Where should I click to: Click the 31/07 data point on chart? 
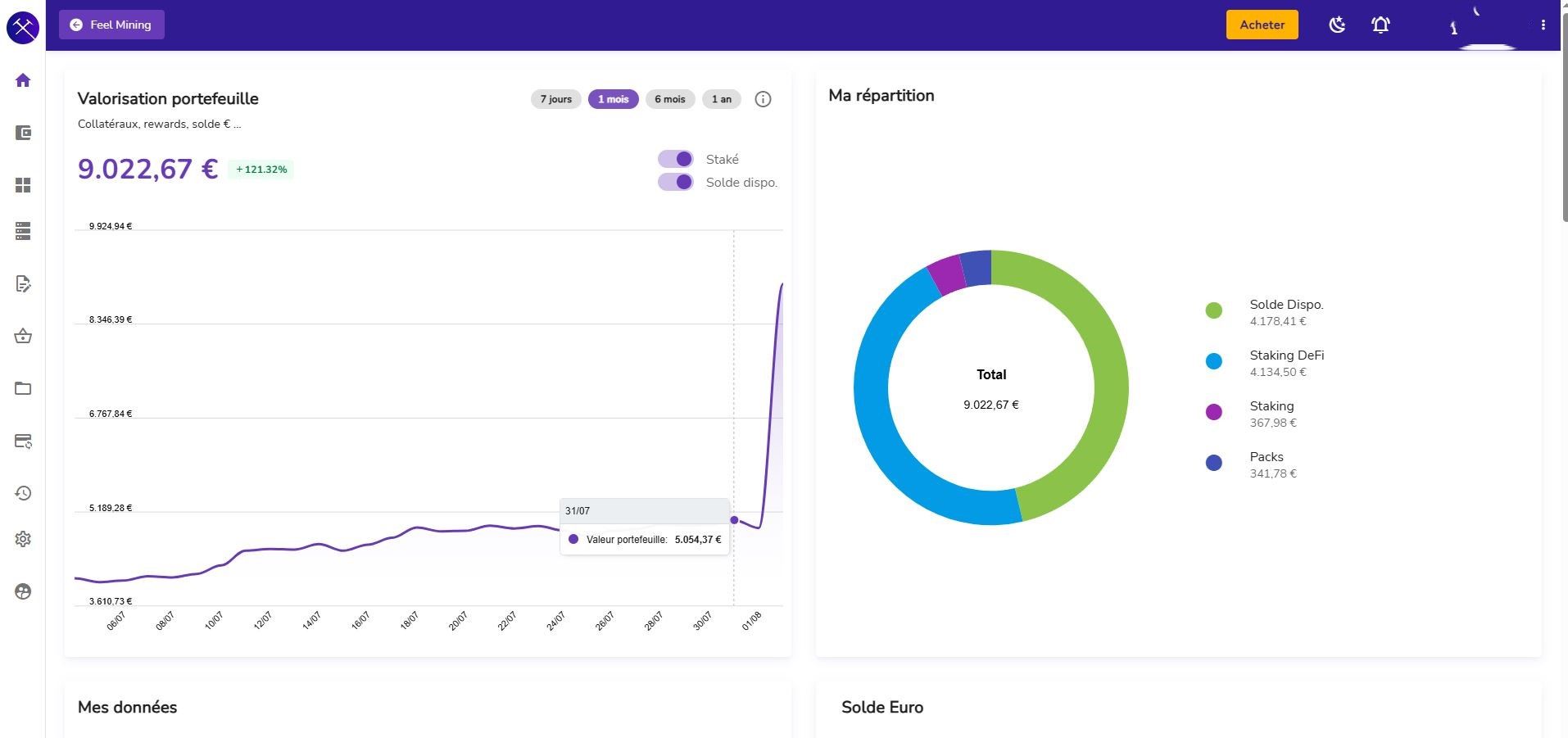(734, 520)
